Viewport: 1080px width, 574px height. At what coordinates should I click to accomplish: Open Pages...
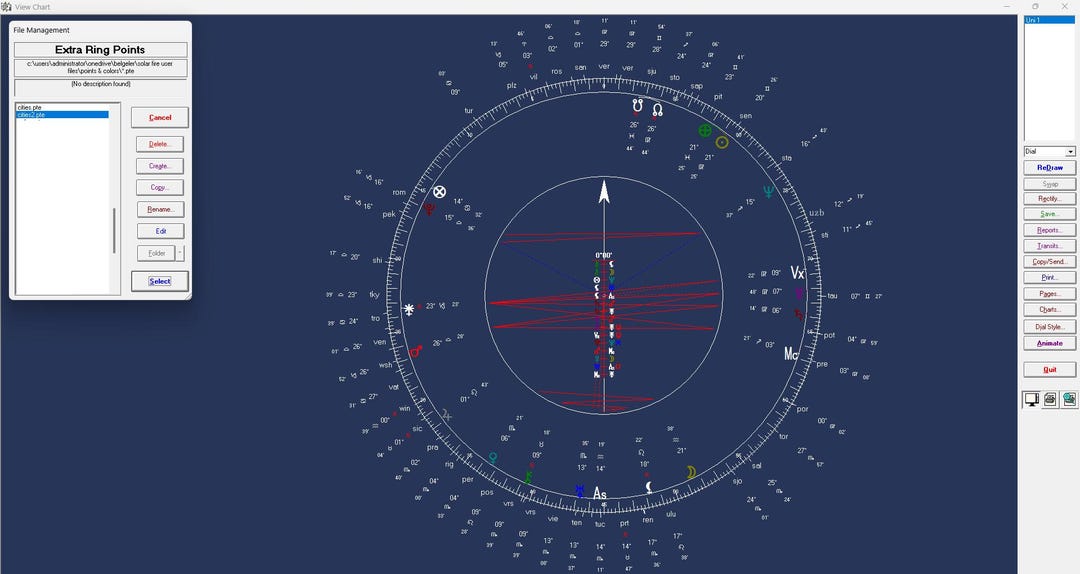(x=1050, y=294)
